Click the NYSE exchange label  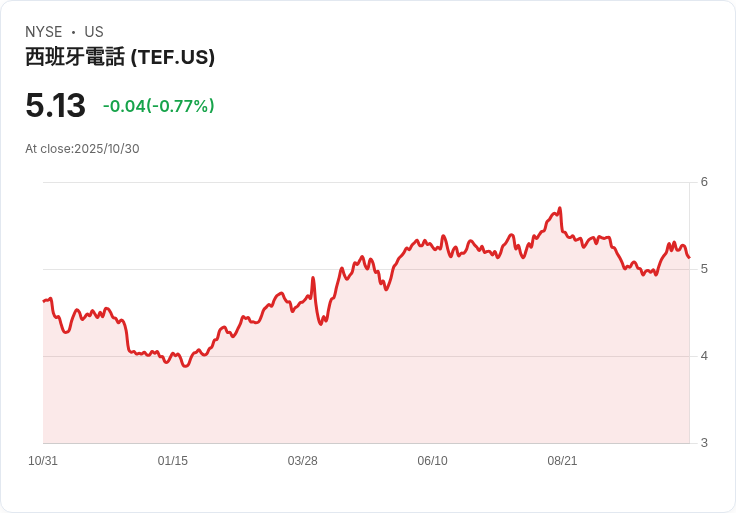[43, 32]
